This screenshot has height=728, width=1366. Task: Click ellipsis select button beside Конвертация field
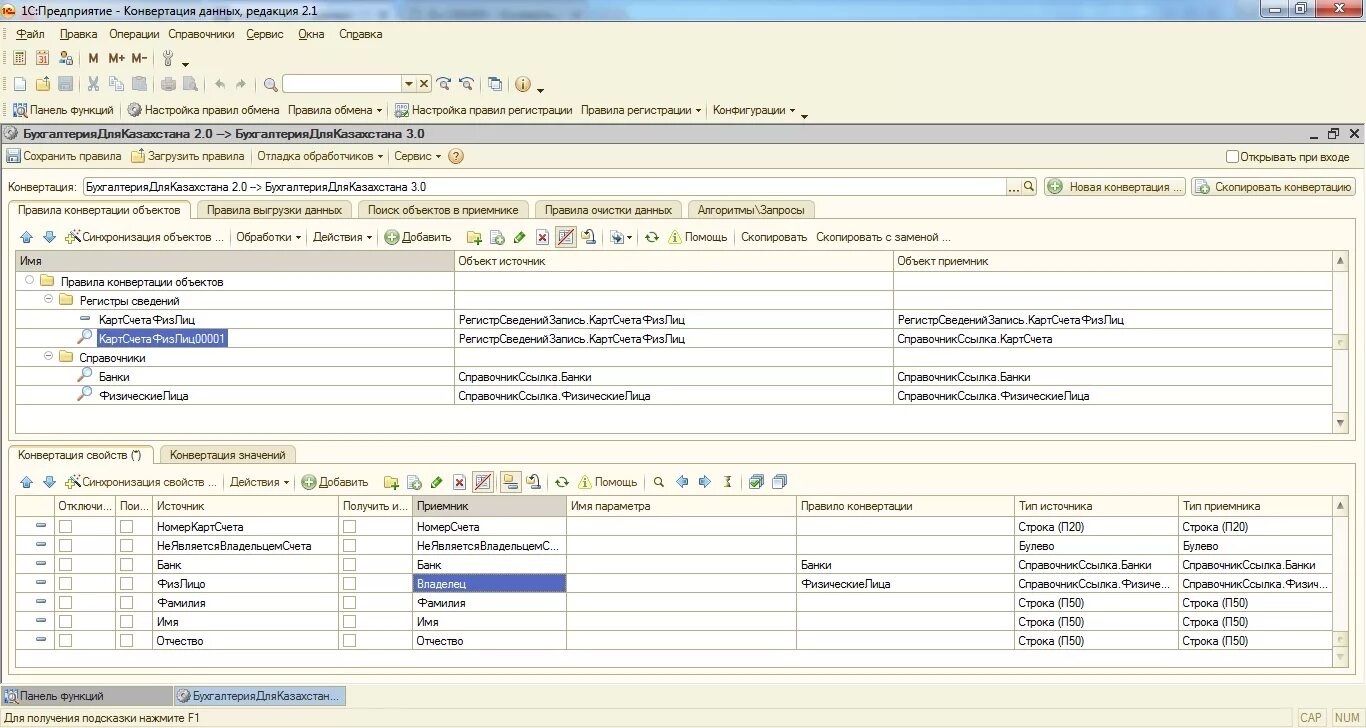click(1014, 187)
